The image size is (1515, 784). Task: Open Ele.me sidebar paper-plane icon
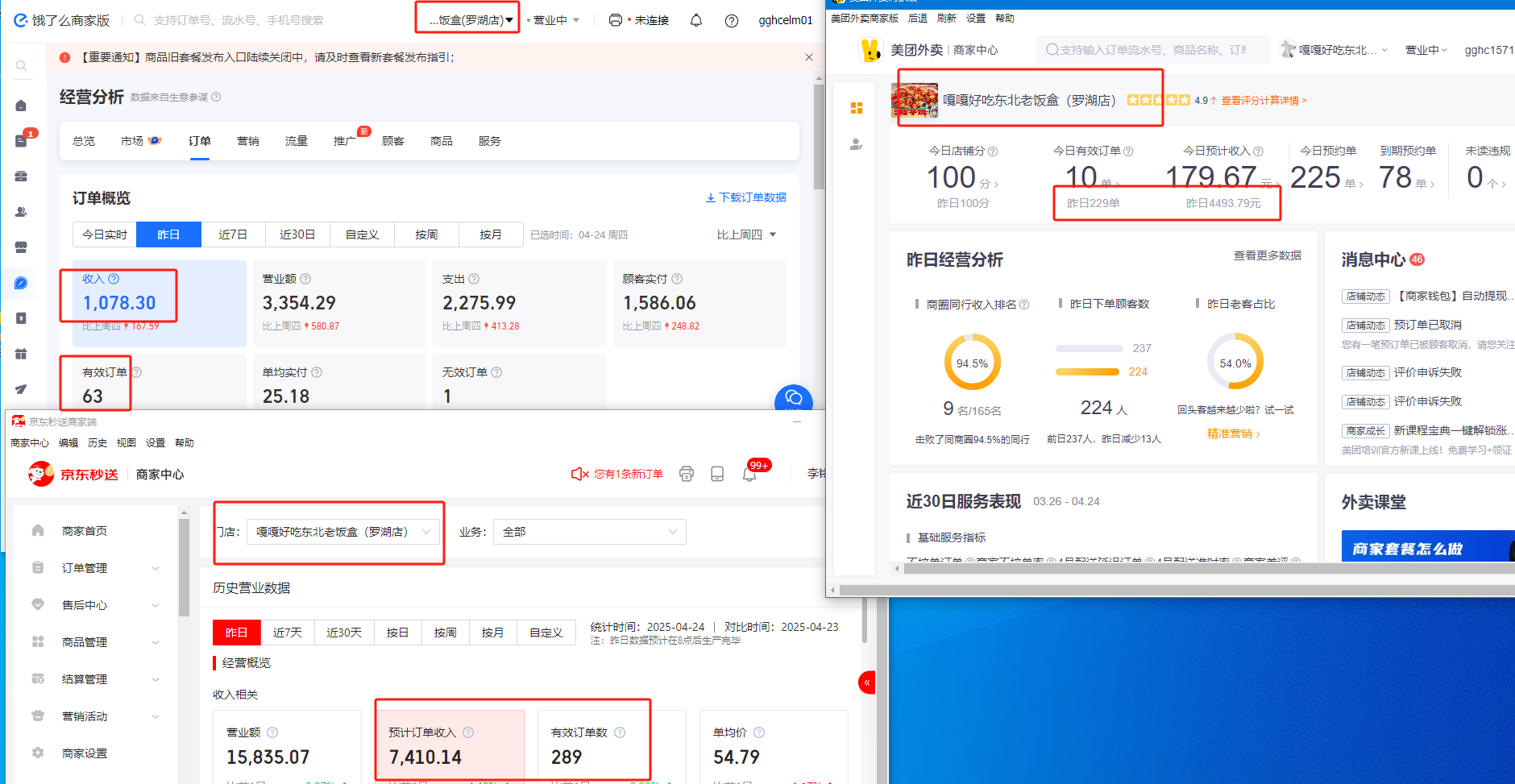(x=22, y=389)
